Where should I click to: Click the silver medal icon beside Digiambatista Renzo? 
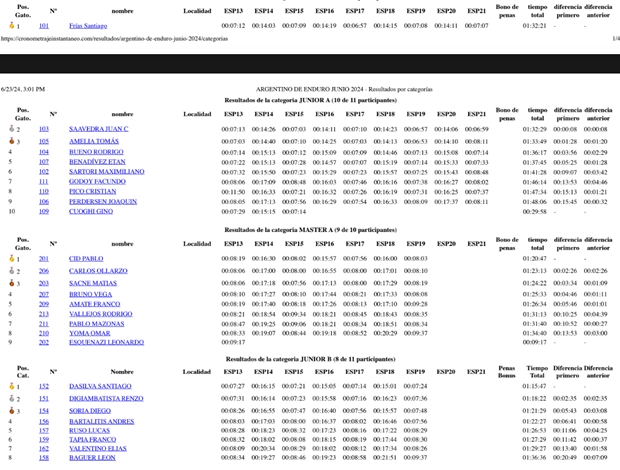(x=11, y=398)
